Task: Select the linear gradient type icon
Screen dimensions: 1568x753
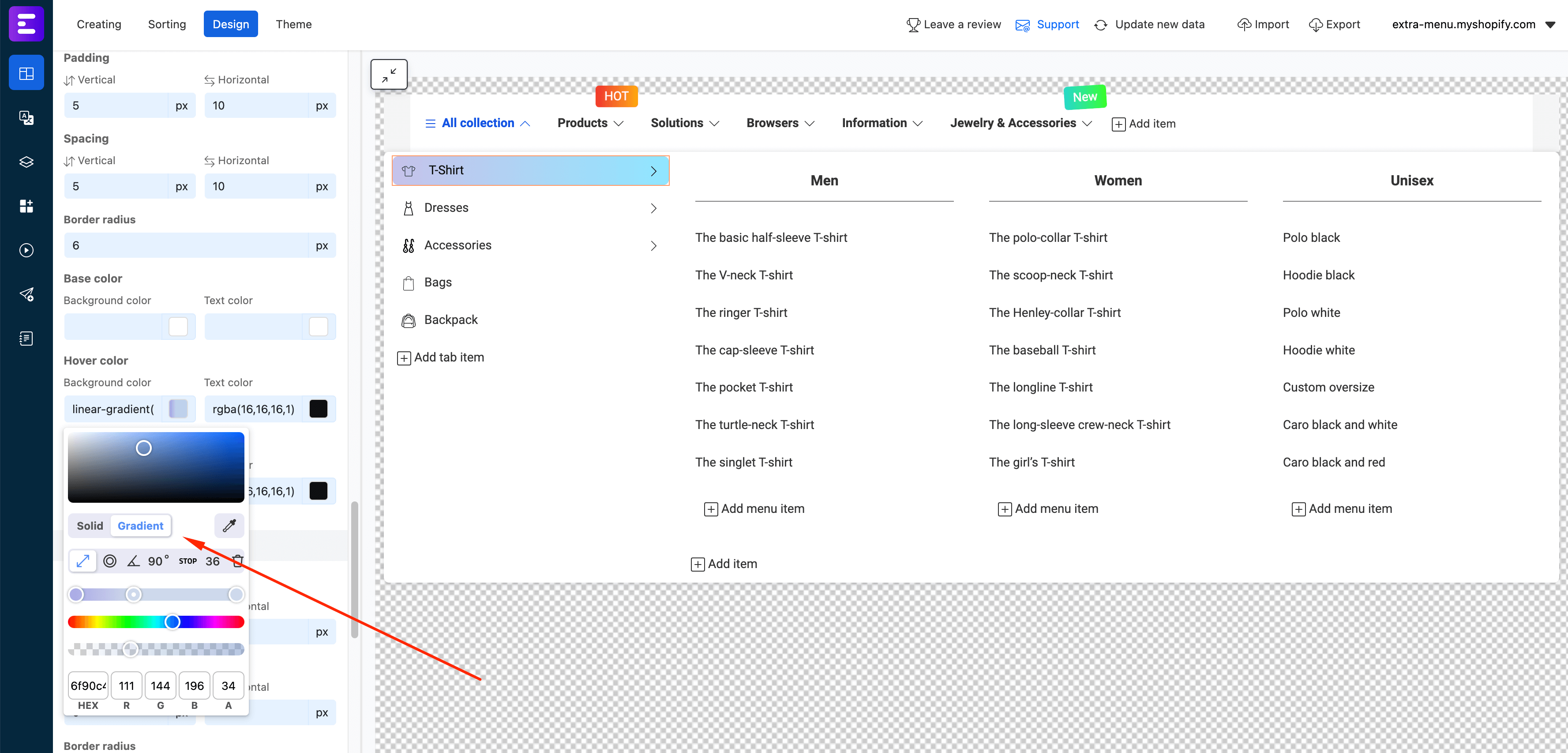Action: point(83,561)
